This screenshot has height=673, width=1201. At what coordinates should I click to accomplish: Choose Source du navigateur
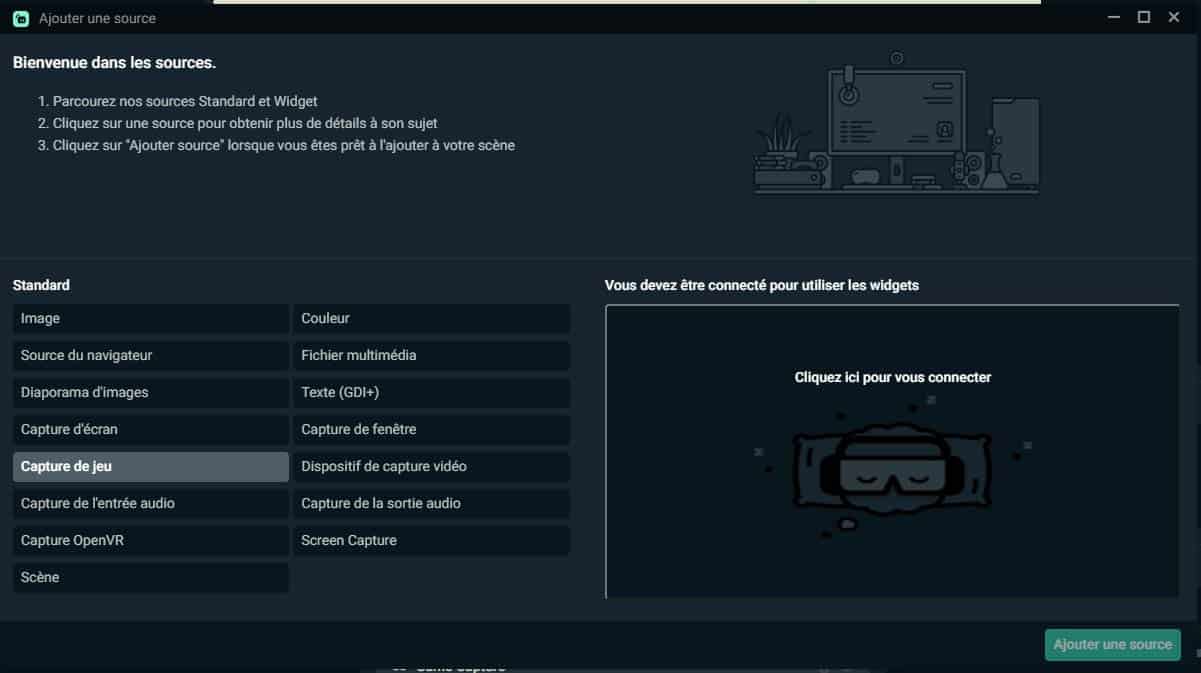pyautogui.click(x=150, y=355)
